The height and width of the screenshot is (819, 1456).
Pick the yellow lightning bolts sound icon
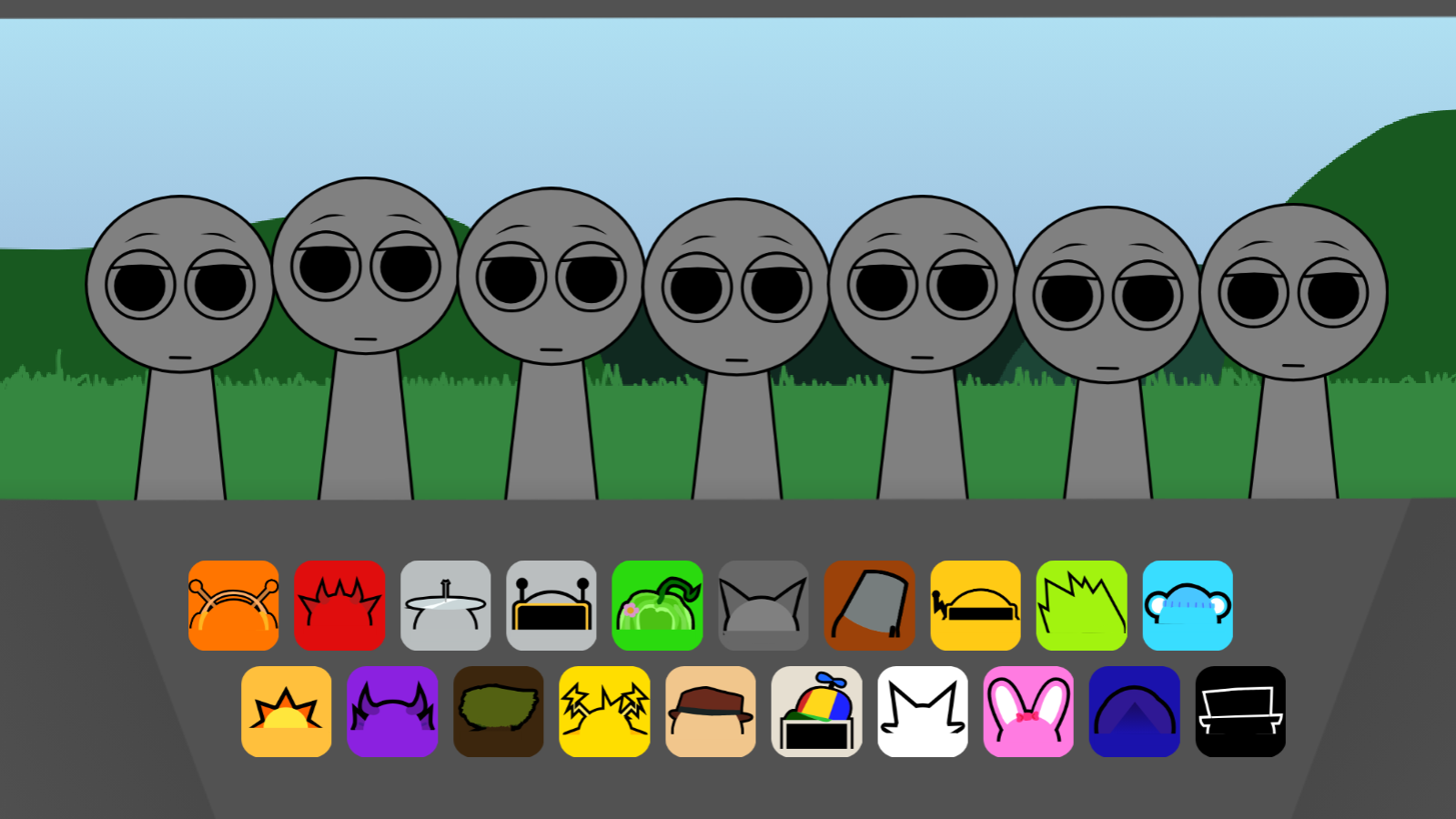click(x=605, y=712)
